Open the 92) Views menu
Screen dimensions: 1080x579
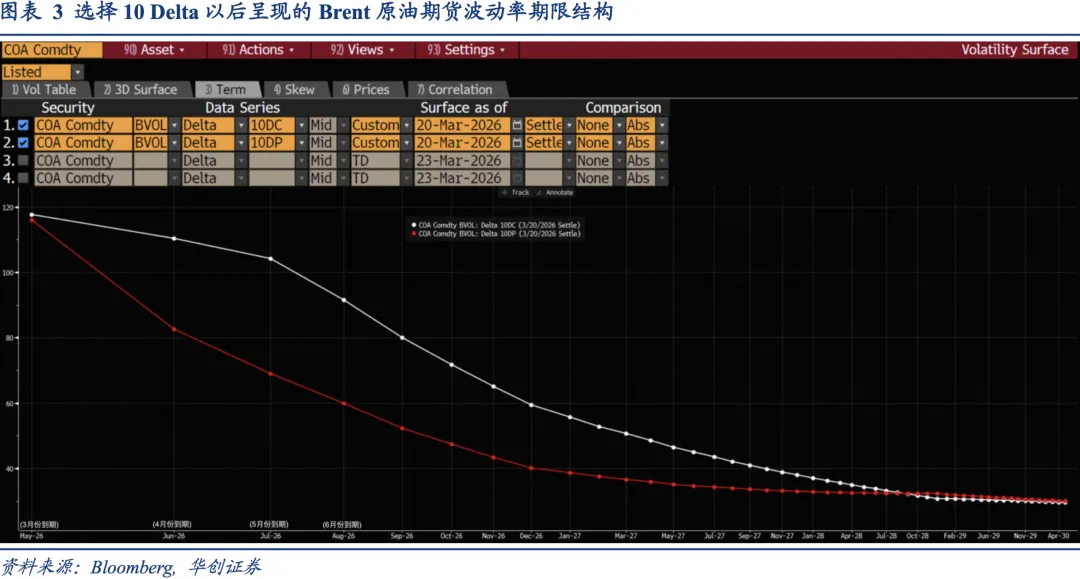click(x=362, y=50)
